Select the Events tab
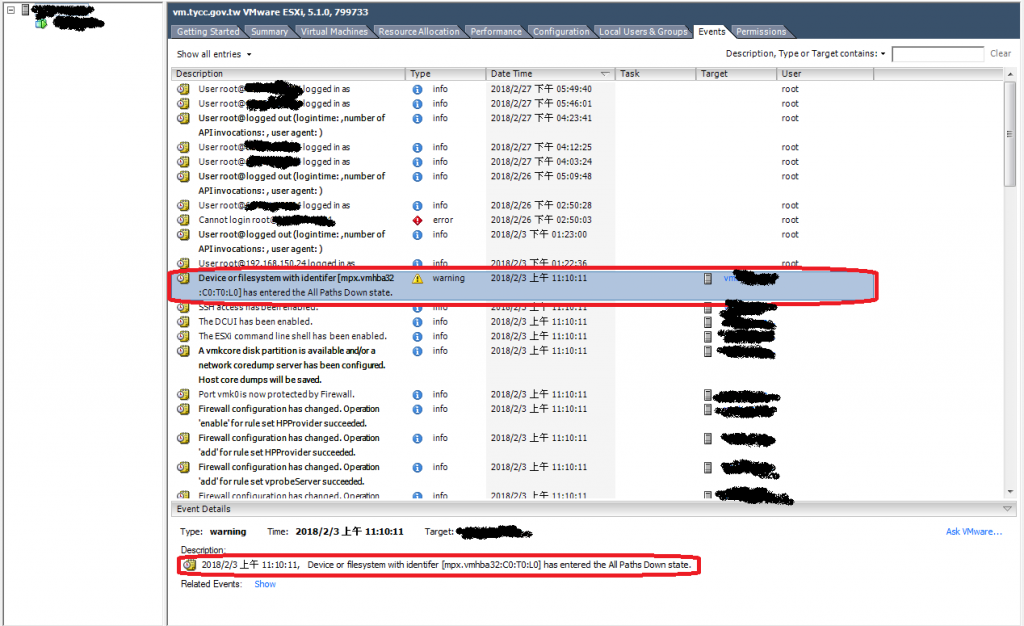Viewport: 1024px width, 626px height. [711, 31]
